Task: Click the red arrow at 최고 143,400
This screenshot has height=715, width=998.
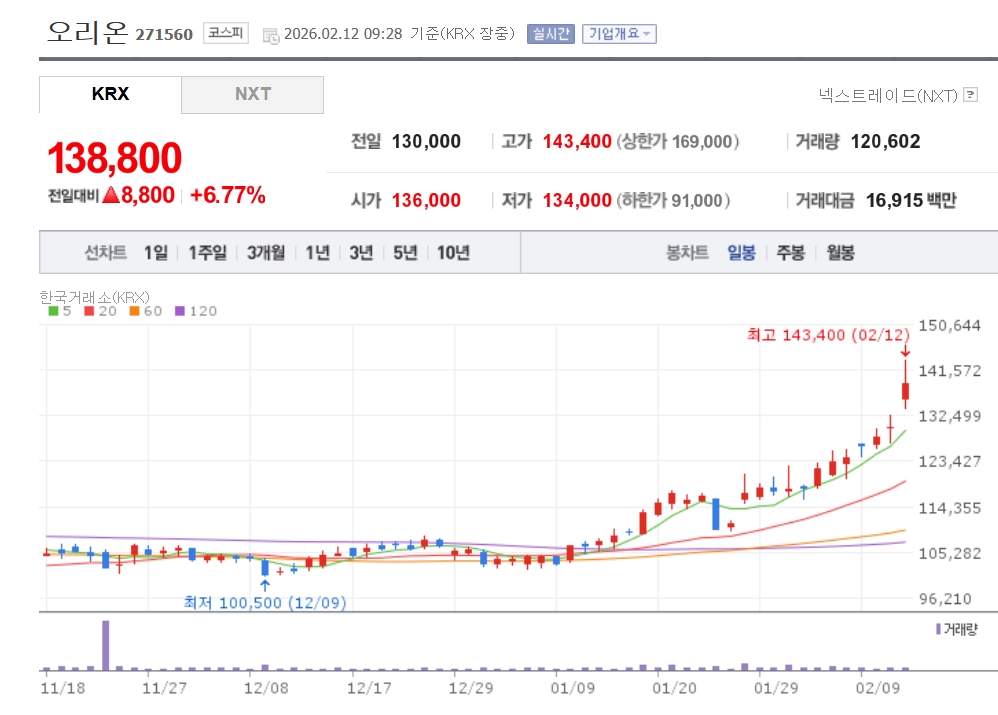Action: click(x=905, y=350)
